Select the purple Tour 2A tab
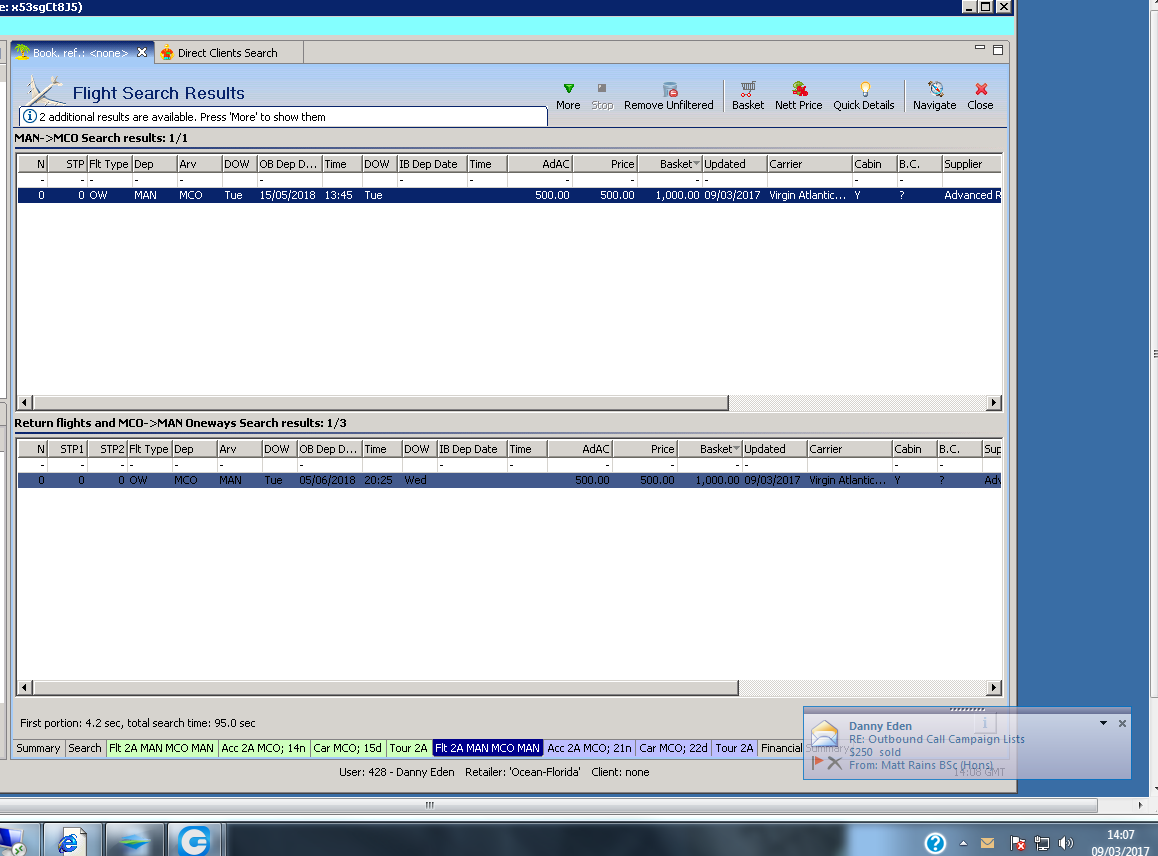 coord(734,748)
